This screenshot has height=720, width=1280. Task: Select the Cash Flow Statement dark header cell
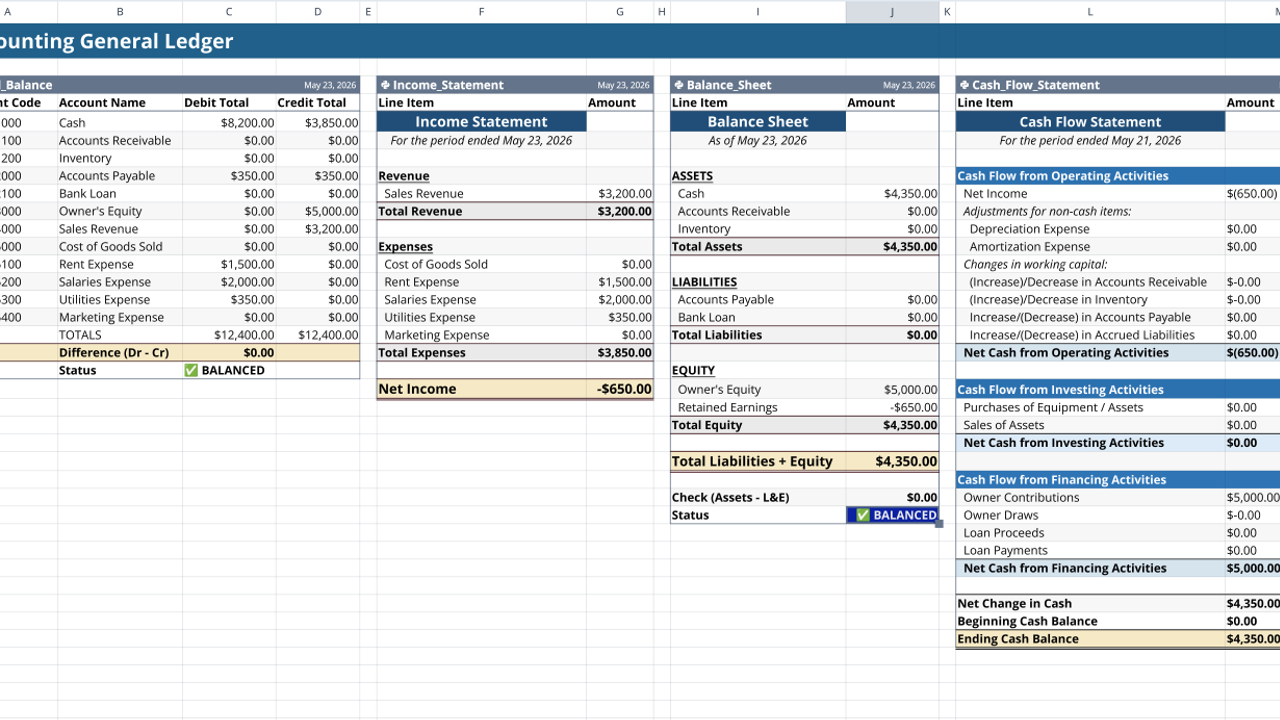1090,122
